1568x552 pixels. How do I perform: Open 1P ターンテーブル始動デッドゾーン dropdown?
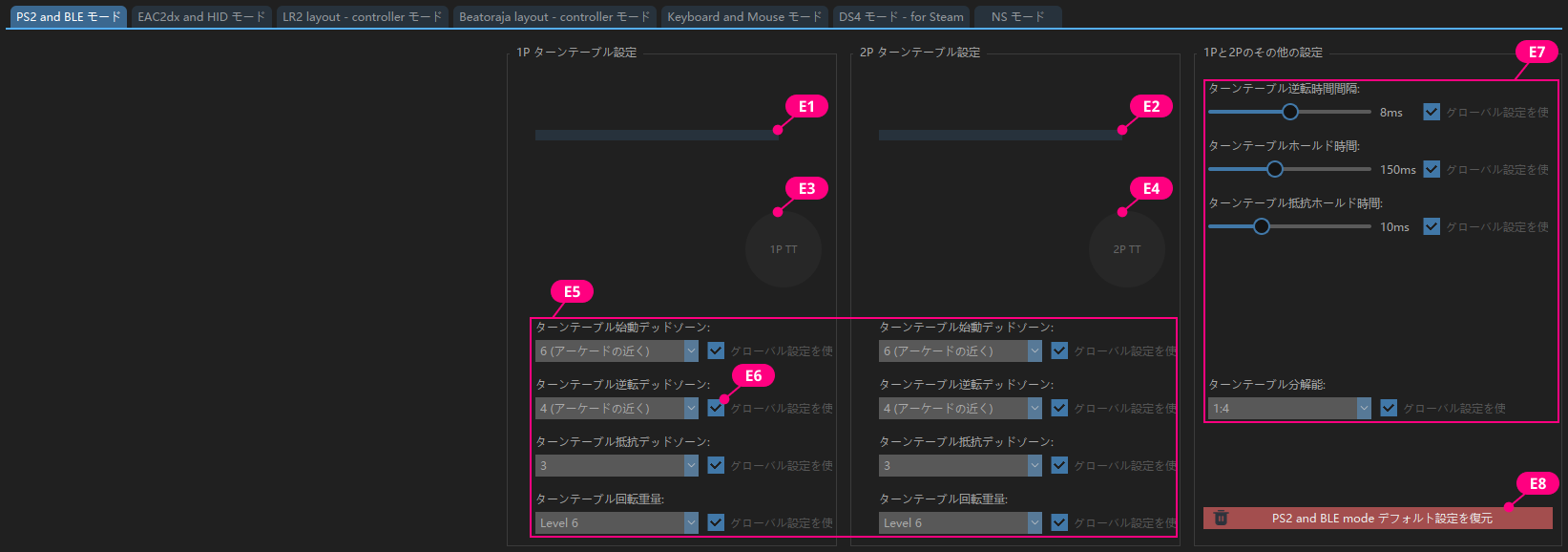point(617,350)
